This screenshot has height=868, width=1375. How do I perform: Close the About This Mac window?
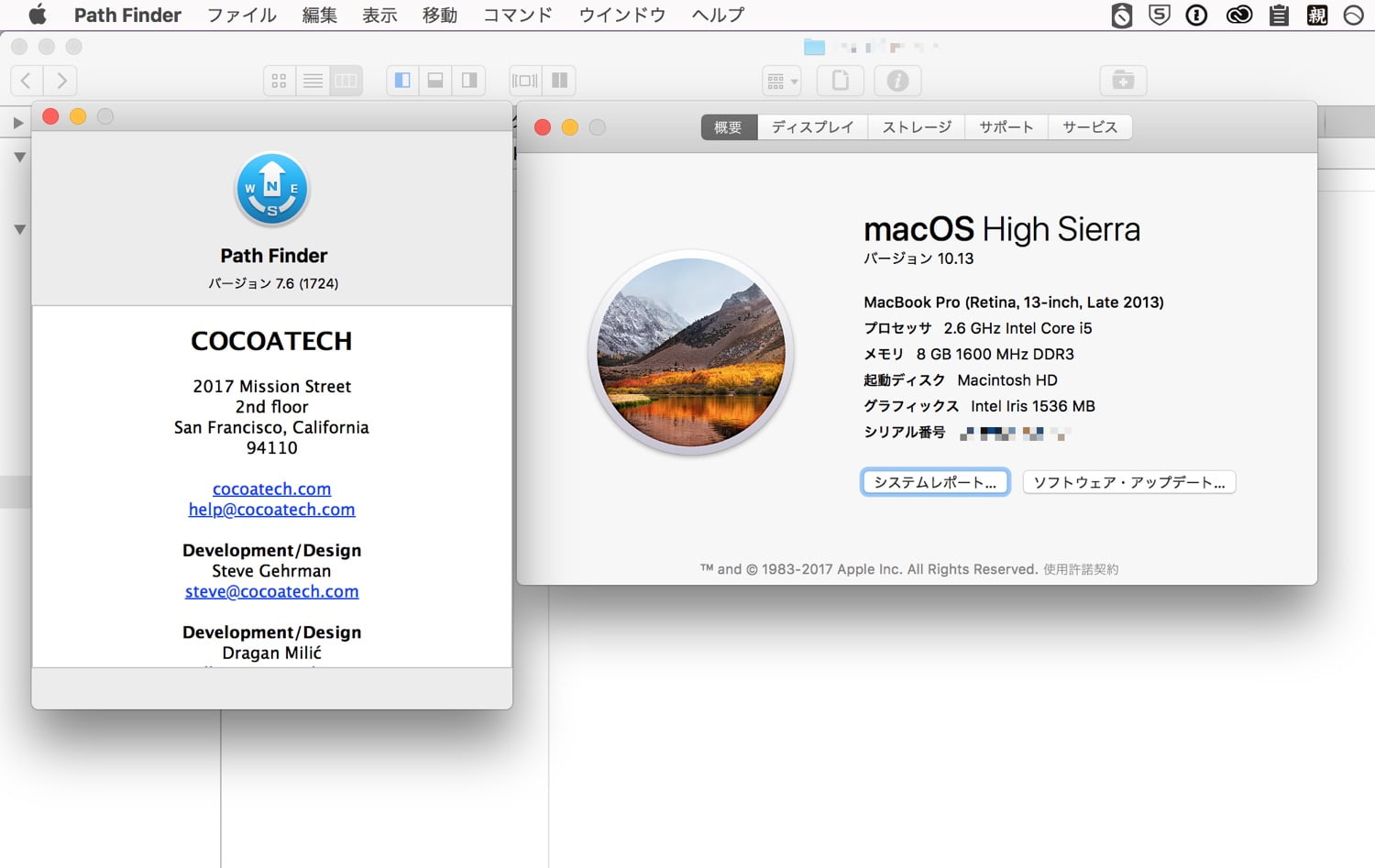pos(543,127)
